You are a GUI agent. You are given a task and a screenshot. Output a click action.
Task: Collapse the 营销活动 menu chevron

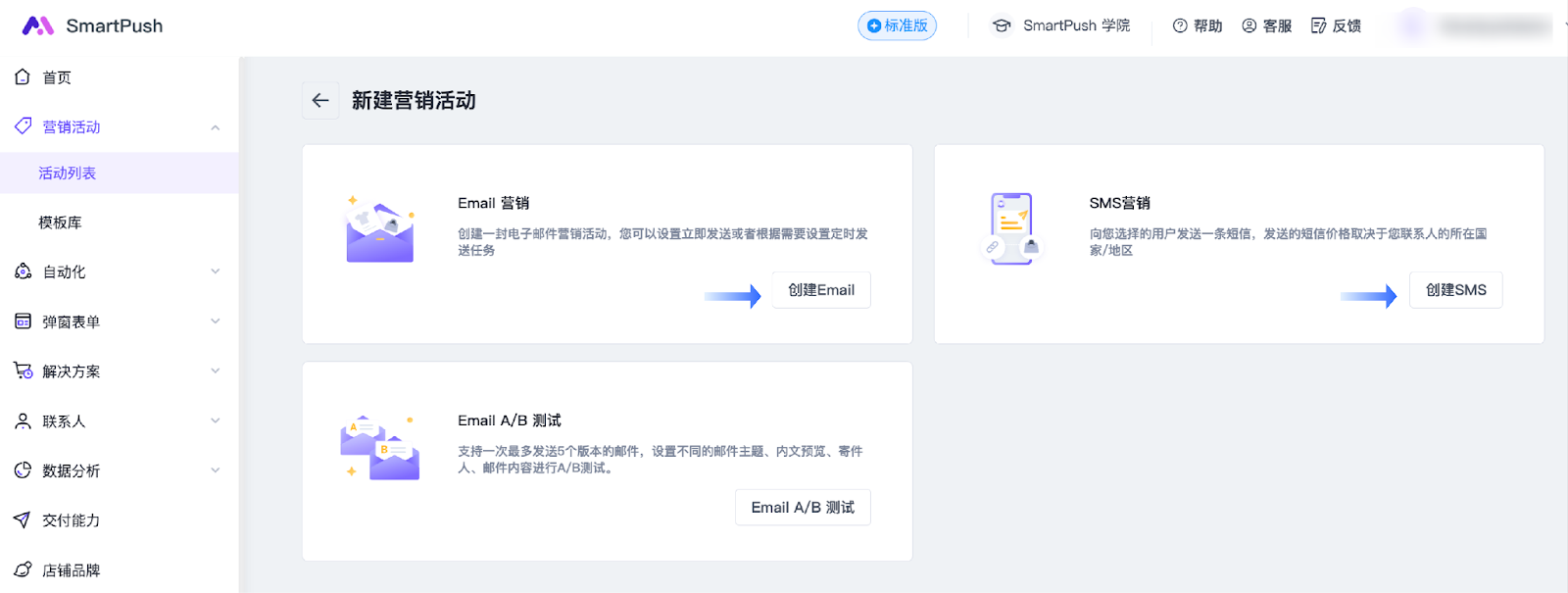(x=215, y=127)
